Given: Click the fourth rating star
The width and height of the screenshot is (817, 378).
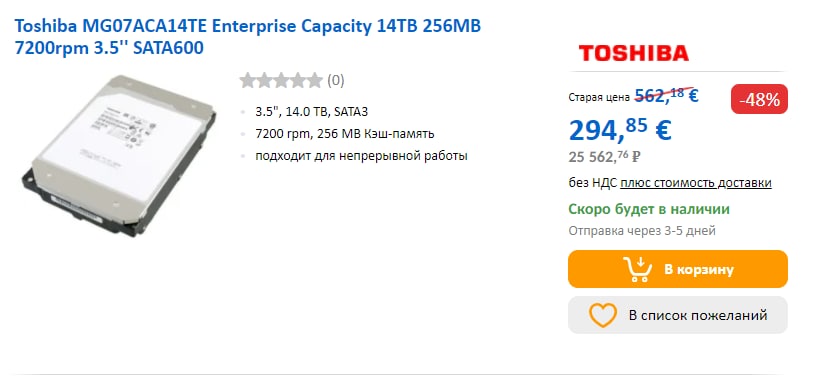Looking at the screenshot, I should (x=298, y=80).
